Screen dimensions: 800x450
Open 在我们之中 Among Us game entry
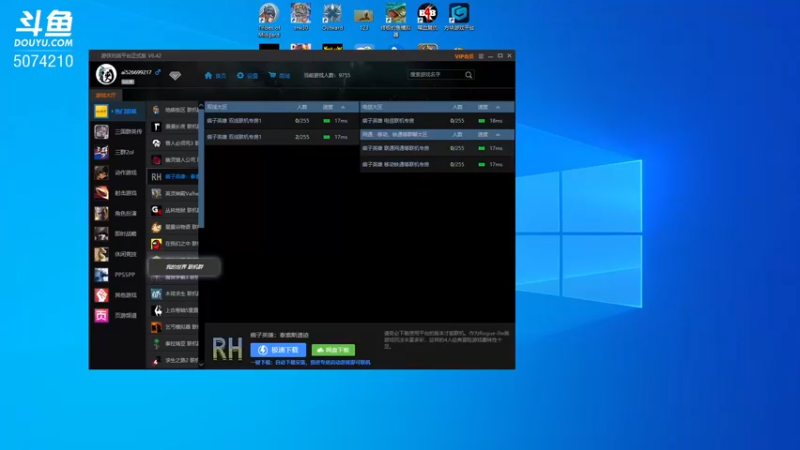pos(173,244)
